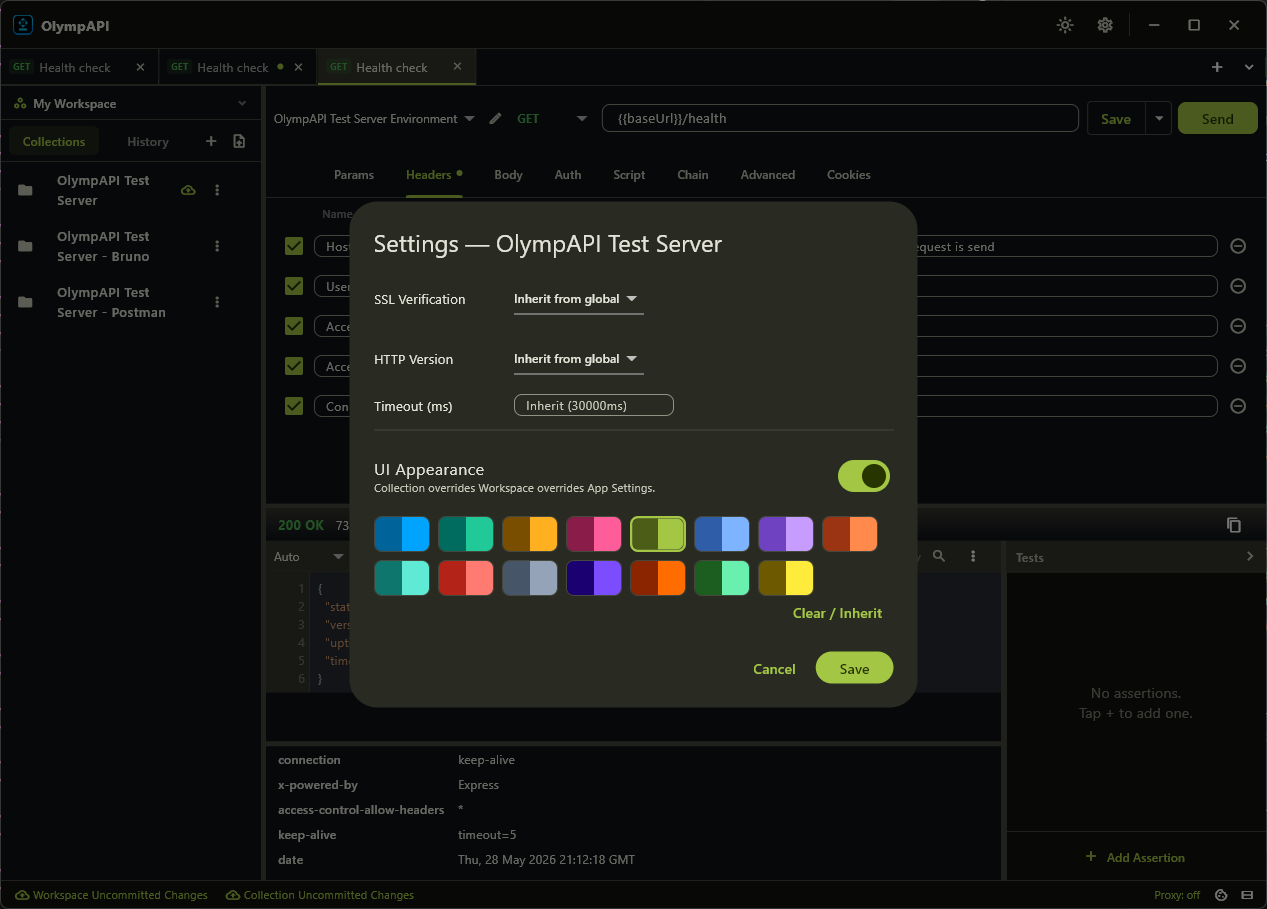Switch to History tab
The width and height of the screenshot is (1267, 909).
point(148,142)
